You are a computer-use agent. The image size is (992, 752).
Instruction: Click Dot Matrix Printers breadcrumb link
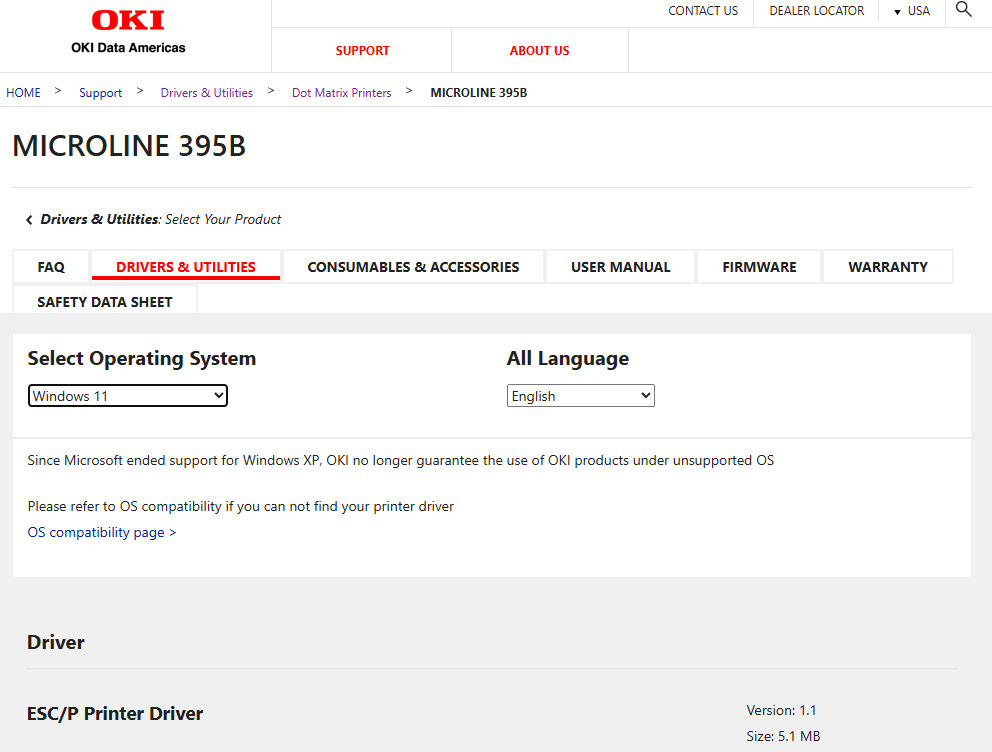coord(341,93)
